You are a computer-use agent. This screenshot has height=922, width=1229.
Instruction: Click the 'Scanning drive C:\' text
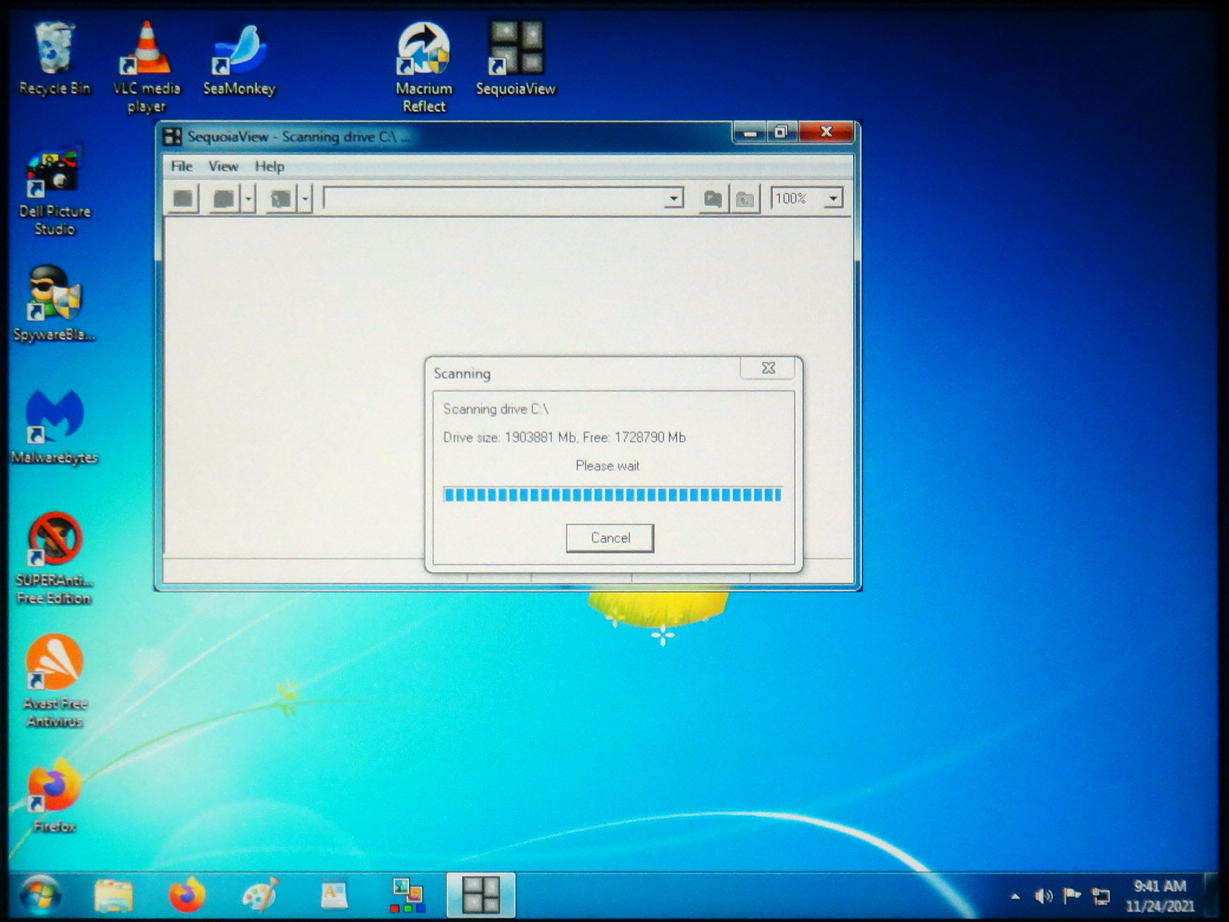click(x=496, y=409)
